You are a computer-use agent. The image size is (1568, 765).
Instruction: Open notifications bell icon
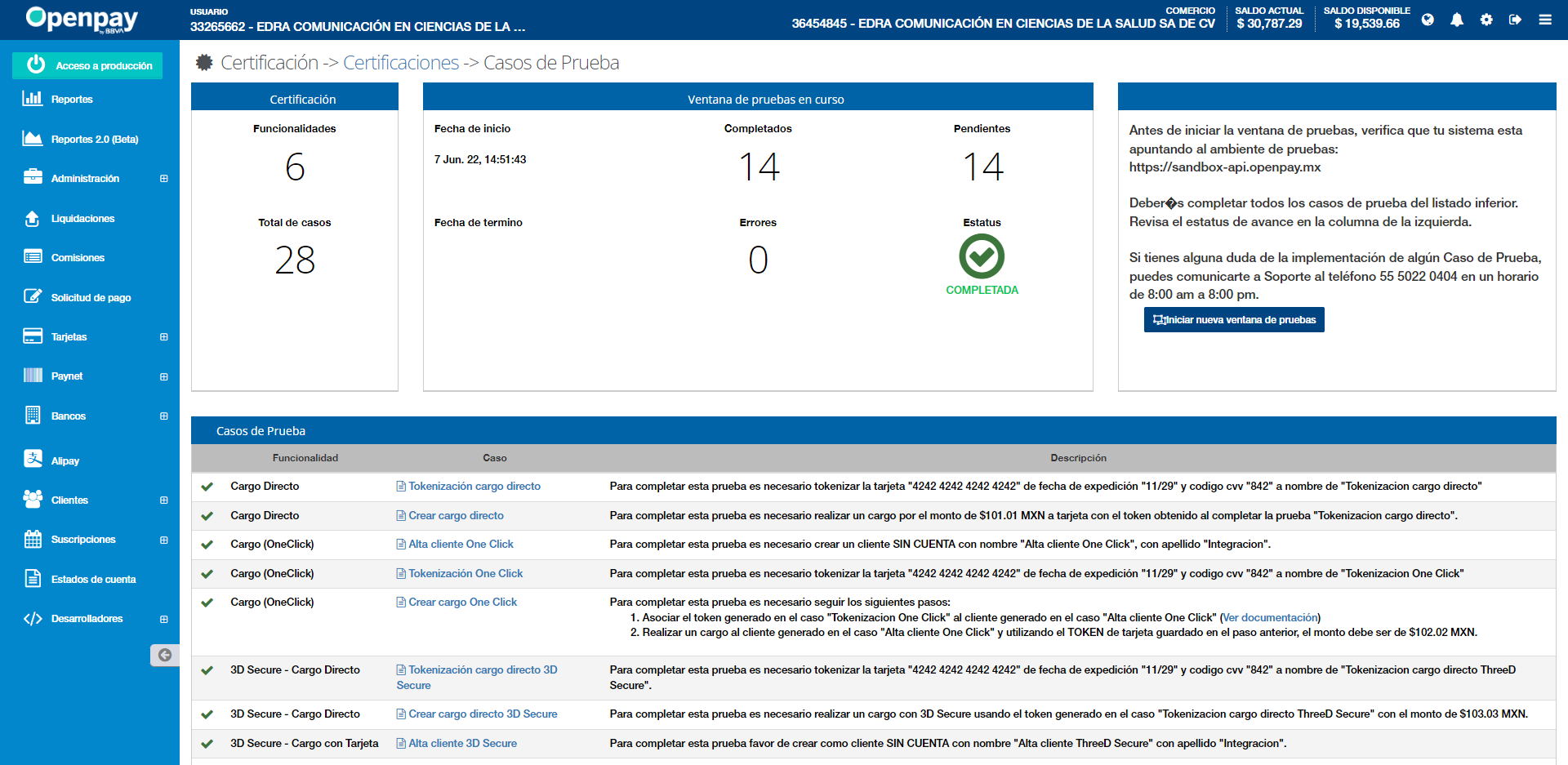(x=1457, y=20)
